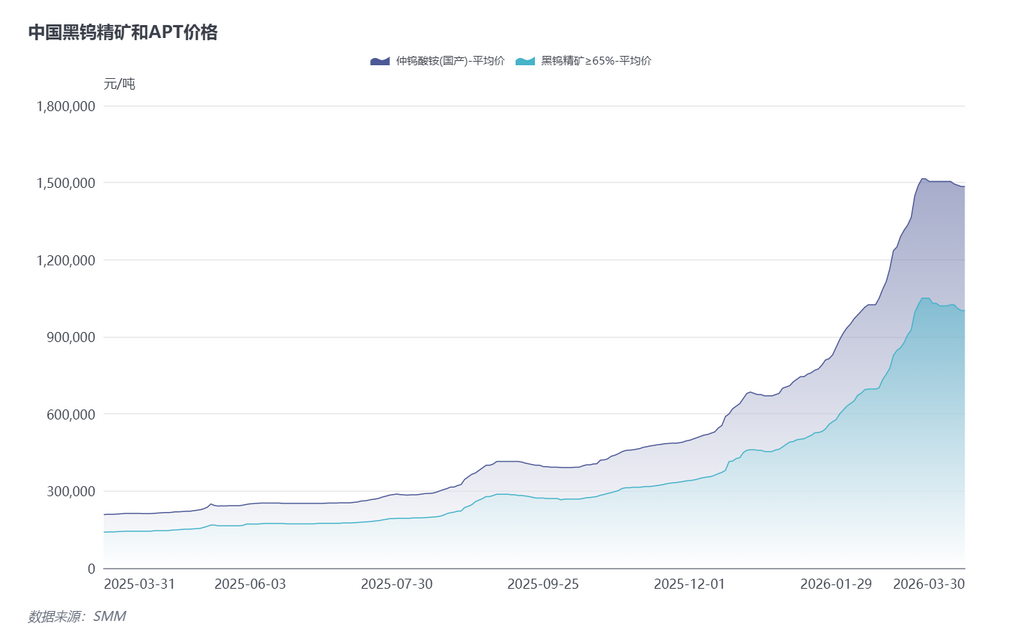Select the 2025-09-25 date label

pos(543,584)
